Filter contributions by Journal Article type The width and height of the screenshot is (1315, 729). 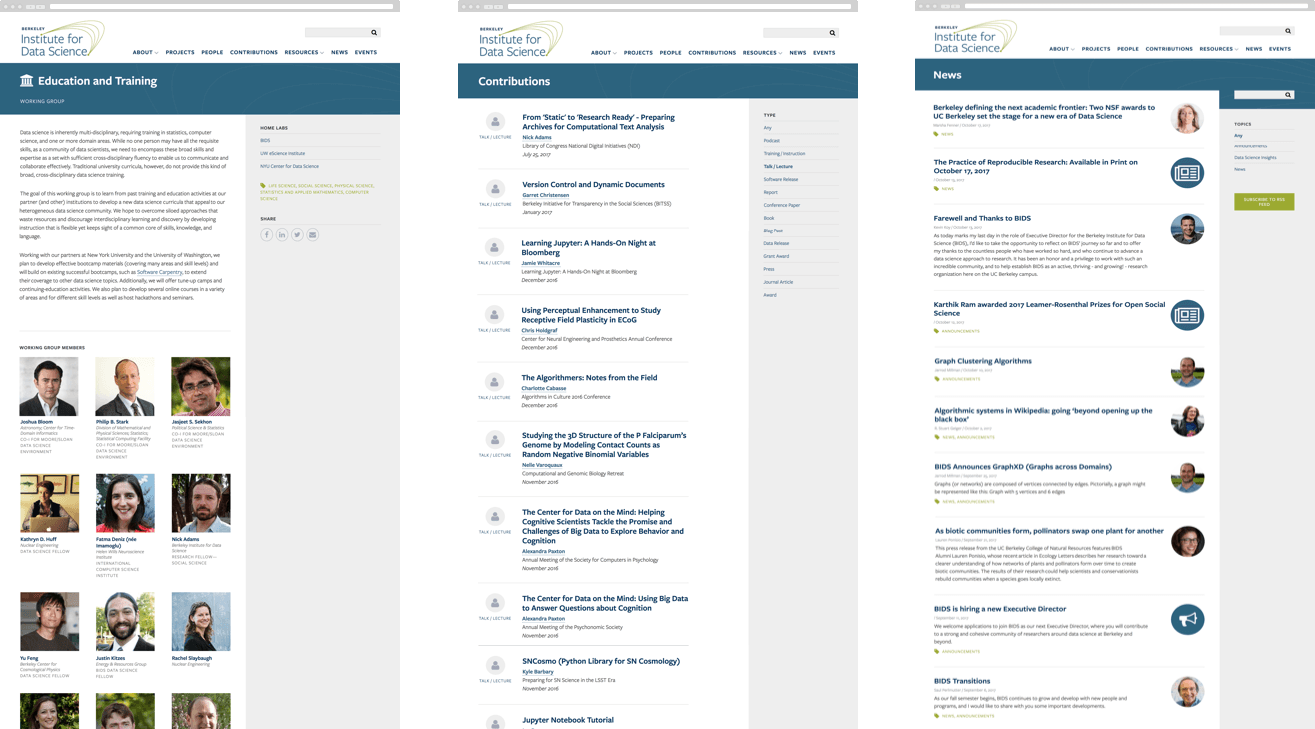(x=778, y=282)
